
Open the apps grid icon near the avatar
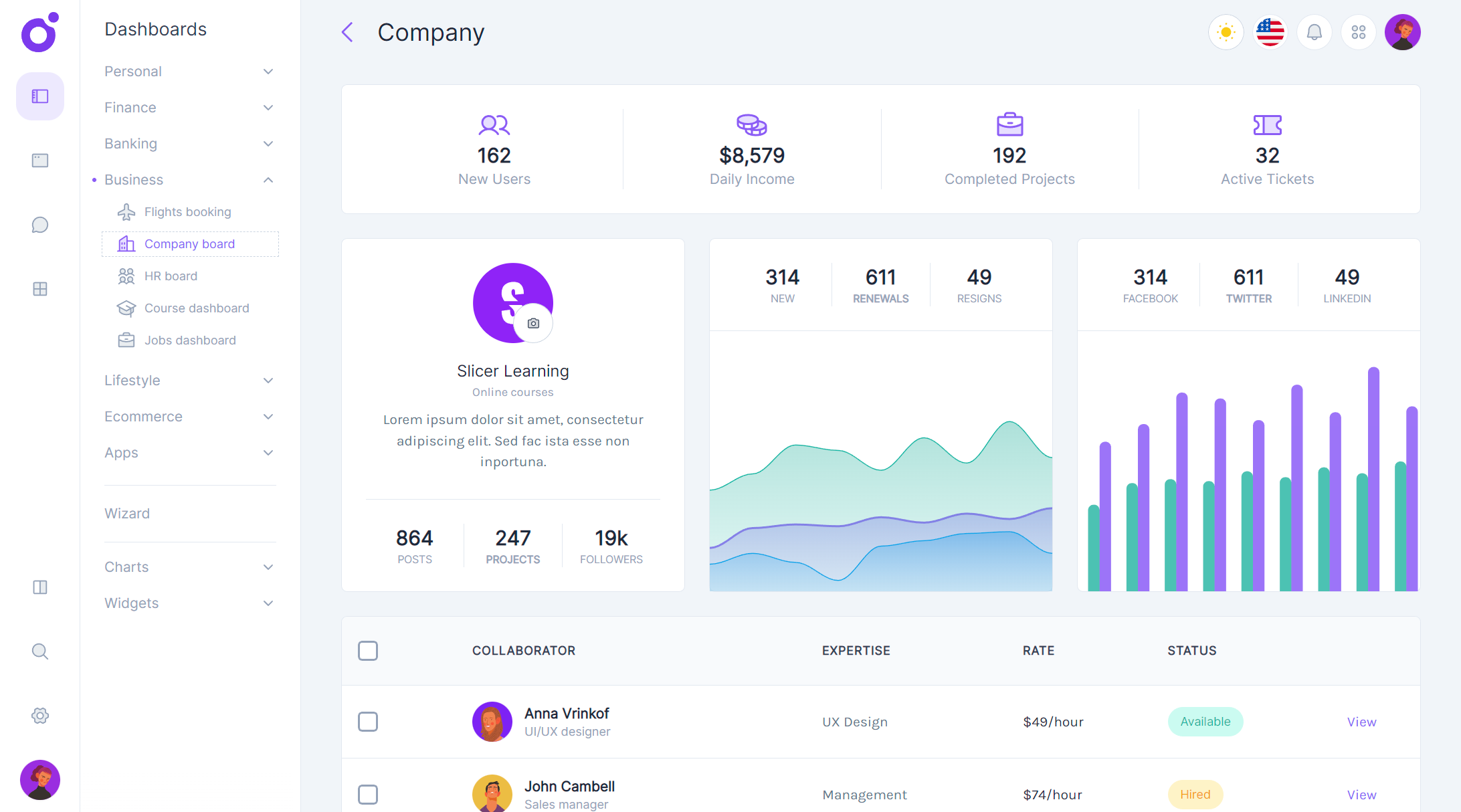tap(1358, 31)
